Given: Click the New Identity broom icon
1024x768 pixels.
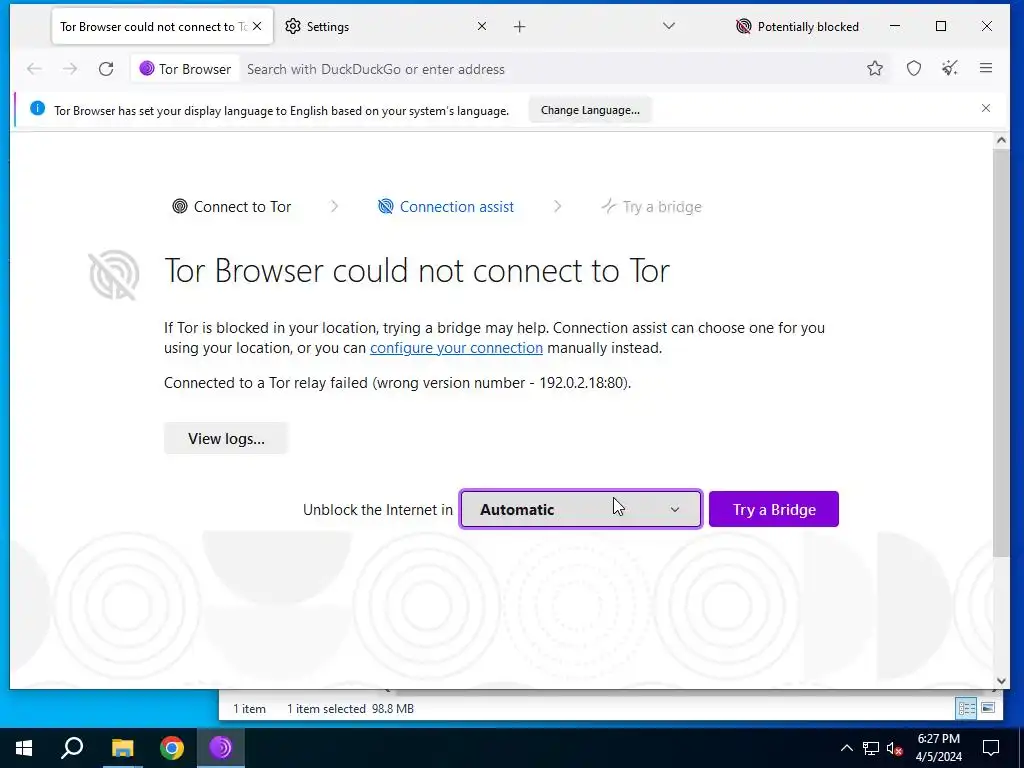Looking at the screenshot, I should point(950,68).
